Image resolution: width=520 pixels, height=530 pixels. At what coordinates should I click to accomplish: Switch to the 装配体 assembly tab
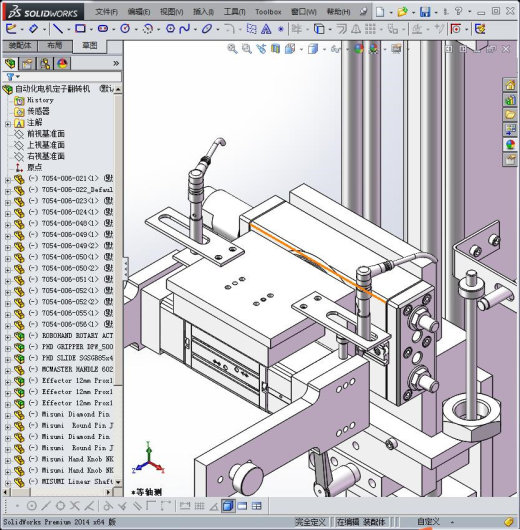[20, 46]
